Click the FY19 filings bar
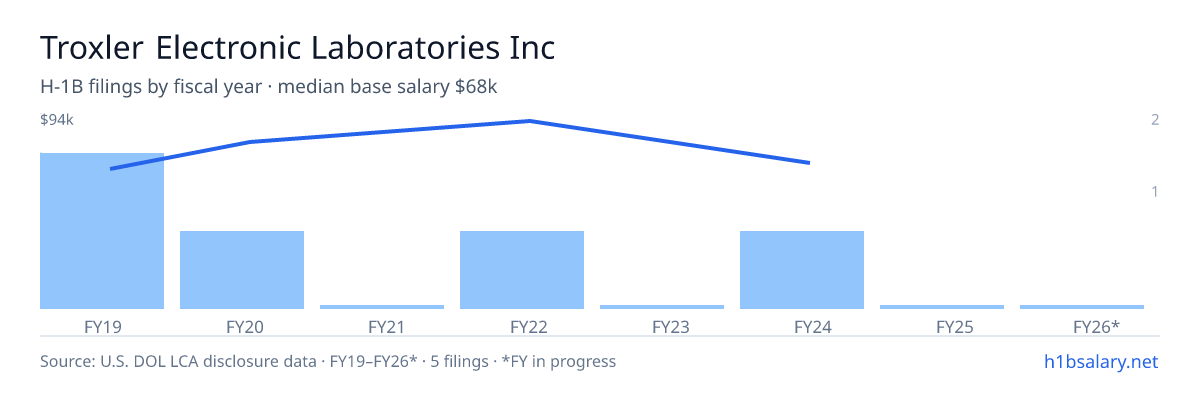Image resolution: width=1200 pixels, height=400 pixels. pyautogui.click(x=102, y=231)
